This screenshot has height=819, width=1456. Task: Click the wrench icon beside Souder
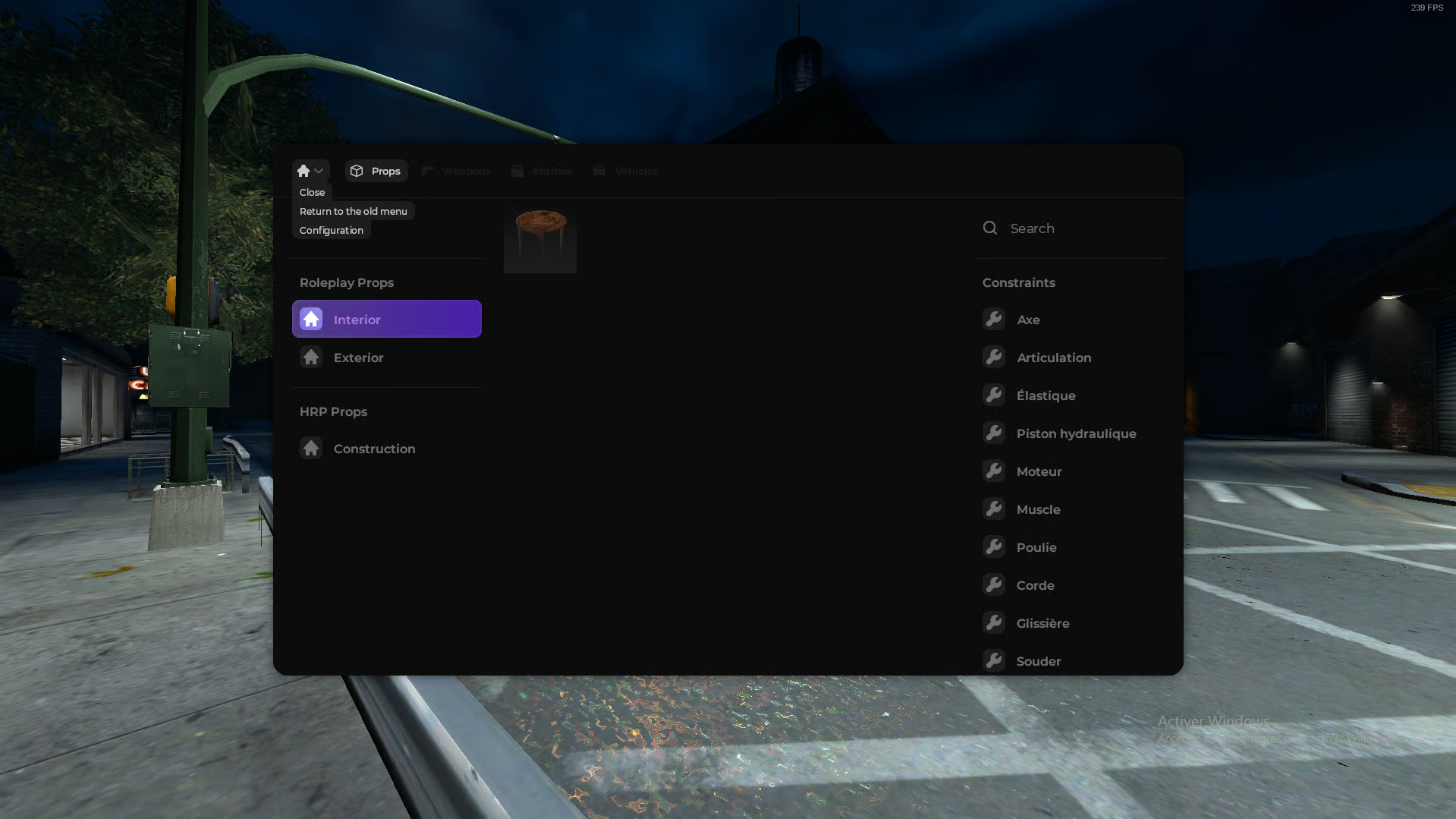[x=994, y=660]
